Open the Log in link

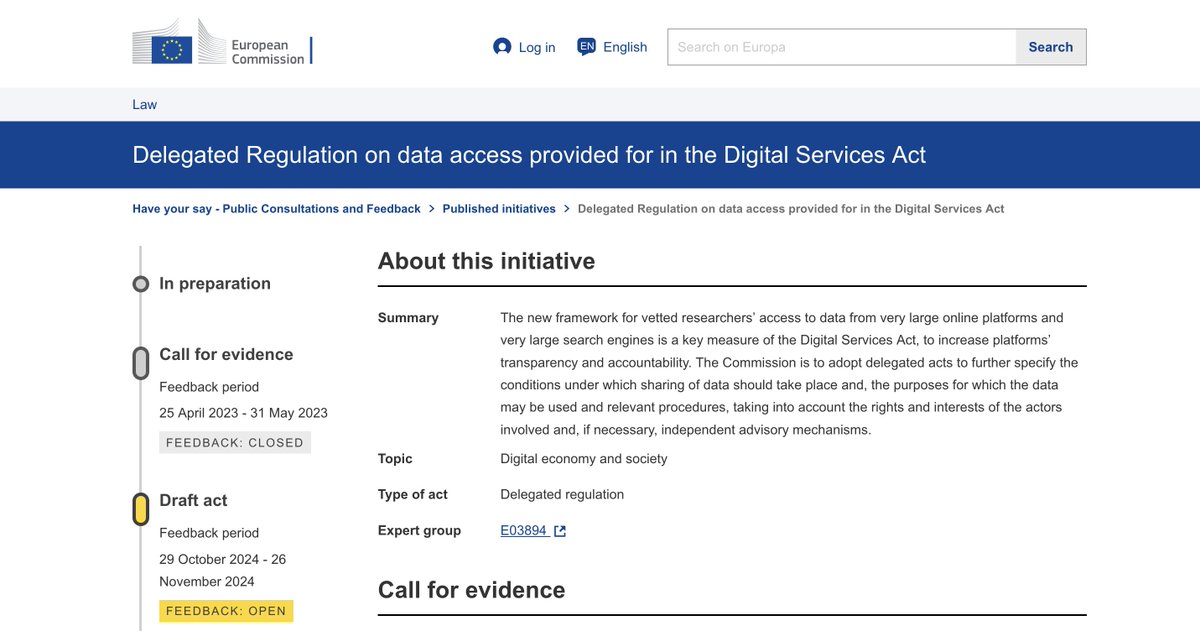tap(537, 47)
